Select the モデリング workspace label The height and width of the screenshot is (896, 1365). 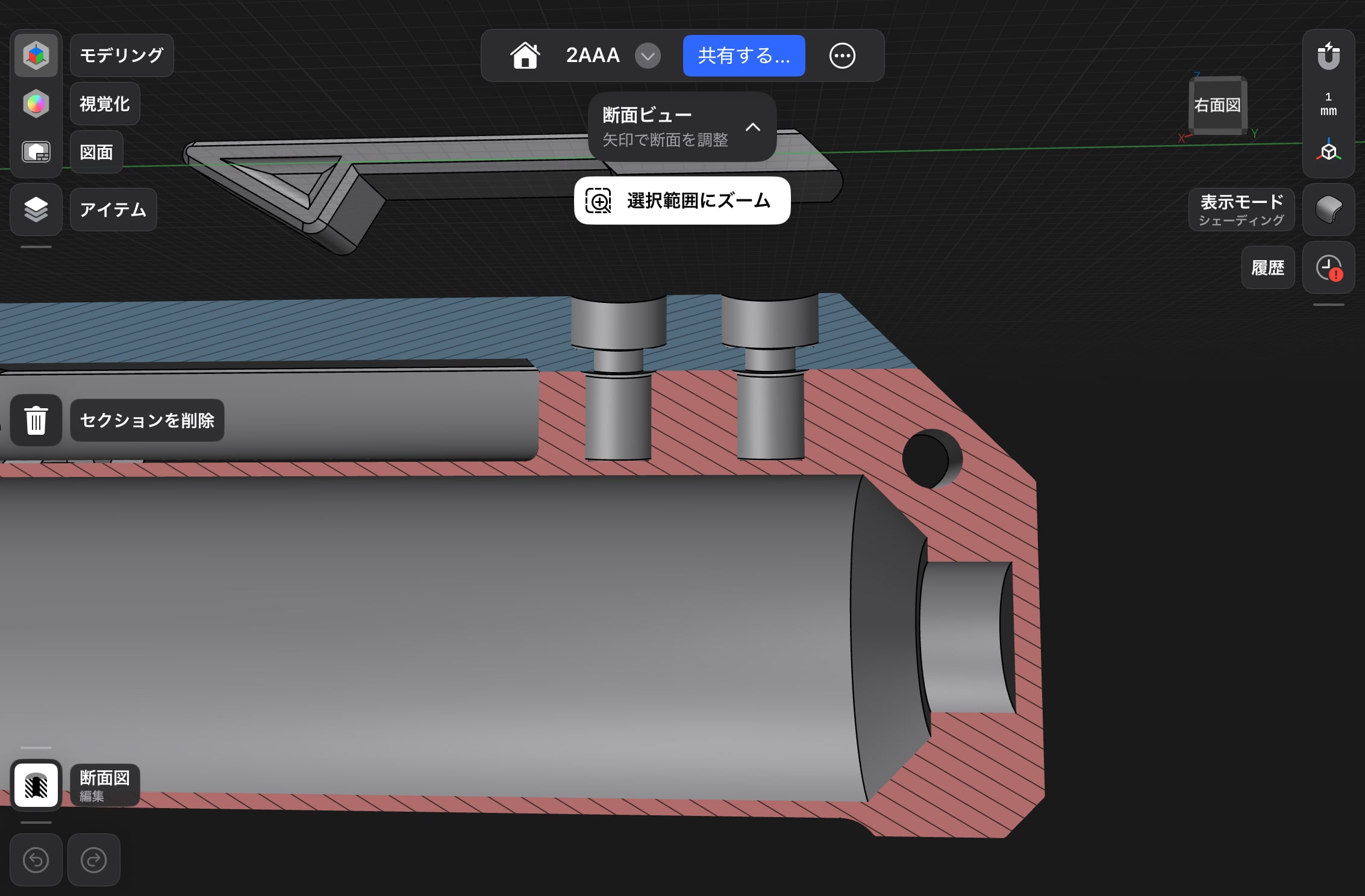pos(122,55)
